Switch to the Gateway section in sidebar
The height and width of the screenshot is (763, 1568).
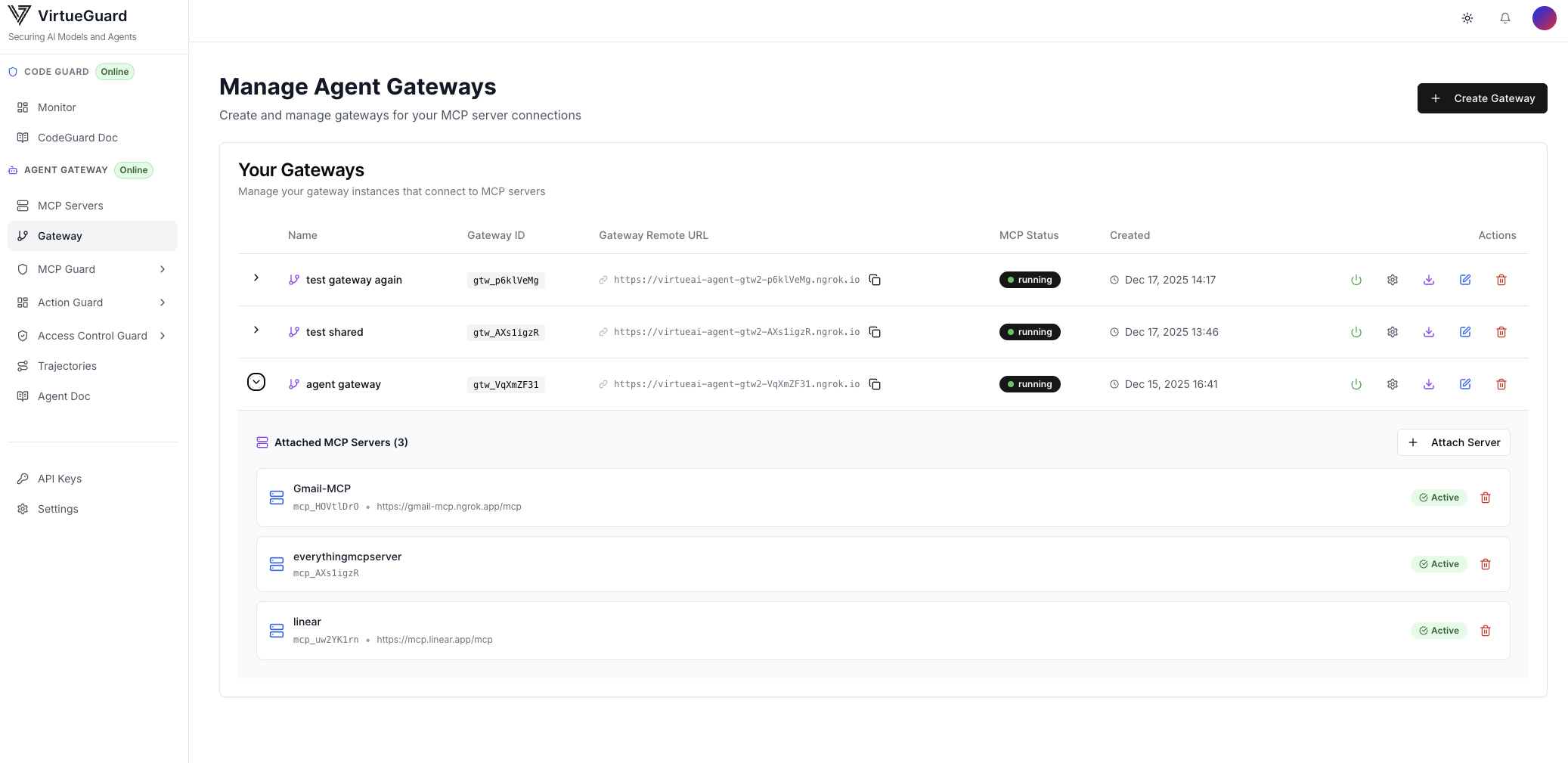coord(60,236)
